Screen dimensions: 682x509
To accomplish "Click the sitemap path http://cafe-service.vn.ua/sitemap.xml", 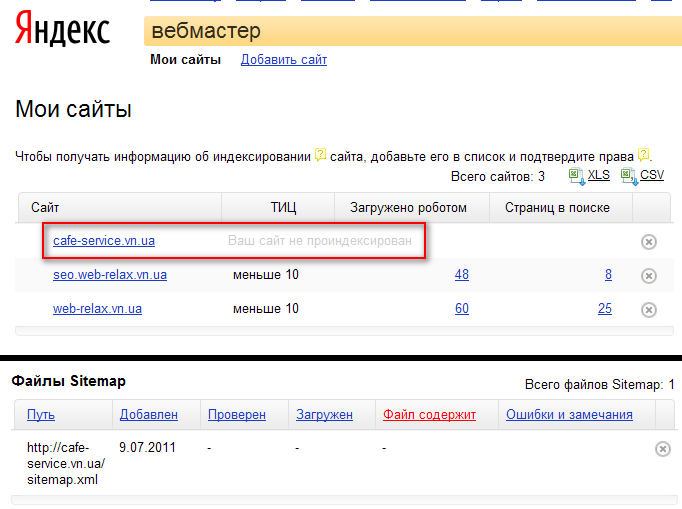I will (66, 464).
